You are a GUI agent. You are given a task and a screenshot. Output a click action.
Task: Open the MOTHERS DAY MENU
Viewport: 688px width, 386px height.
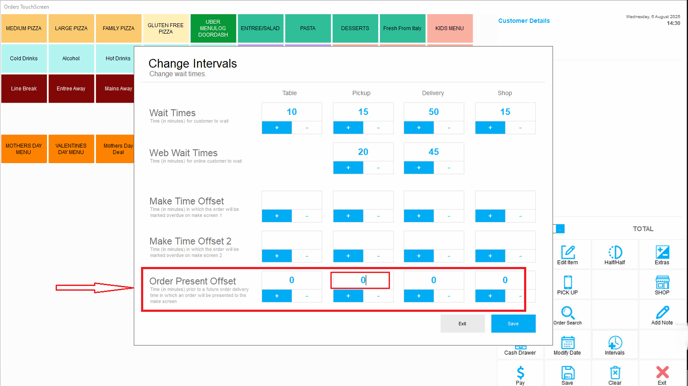click(x=24, y=149)
